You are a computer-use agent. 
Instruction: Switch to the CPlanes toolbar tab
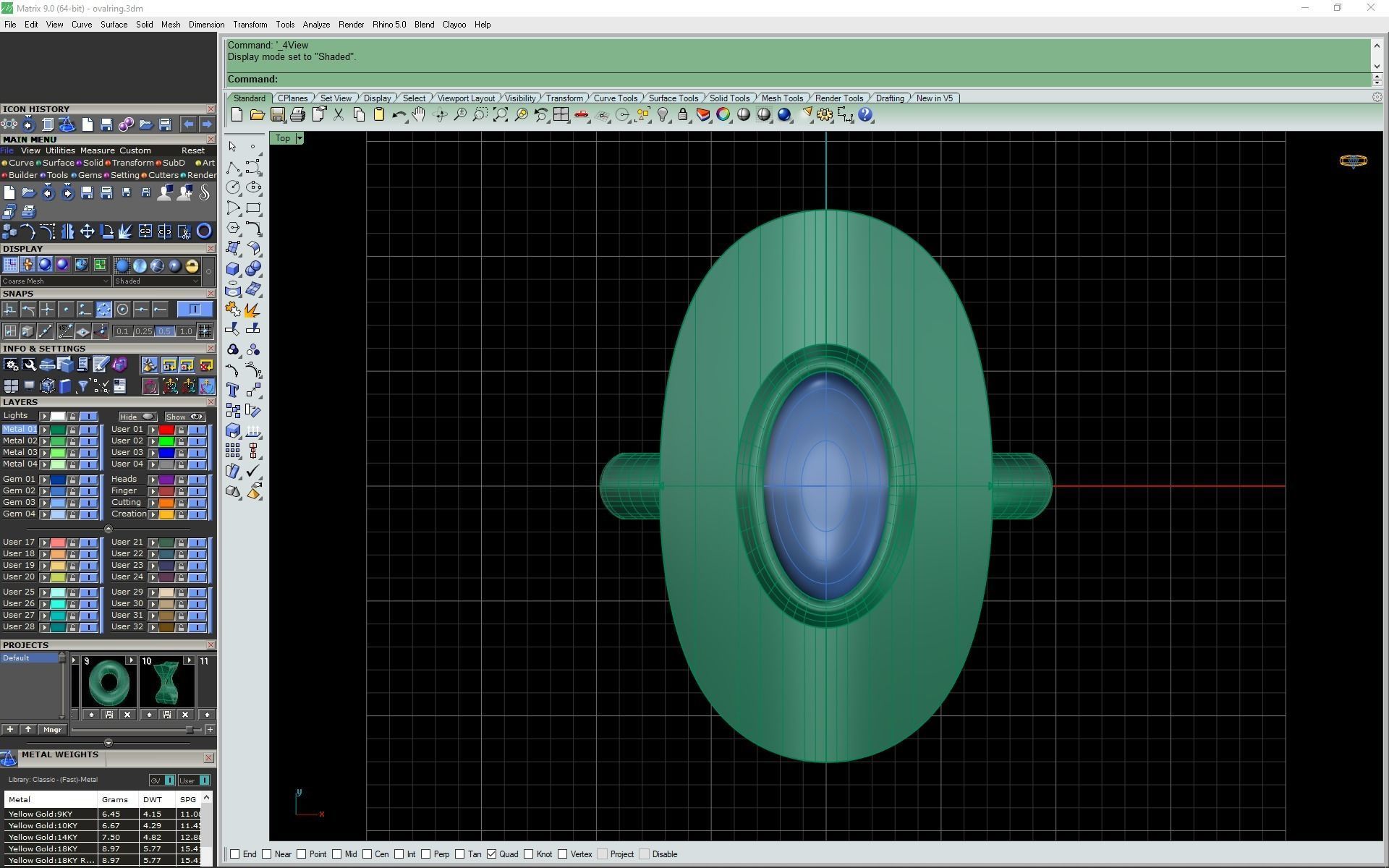(292, 98)
